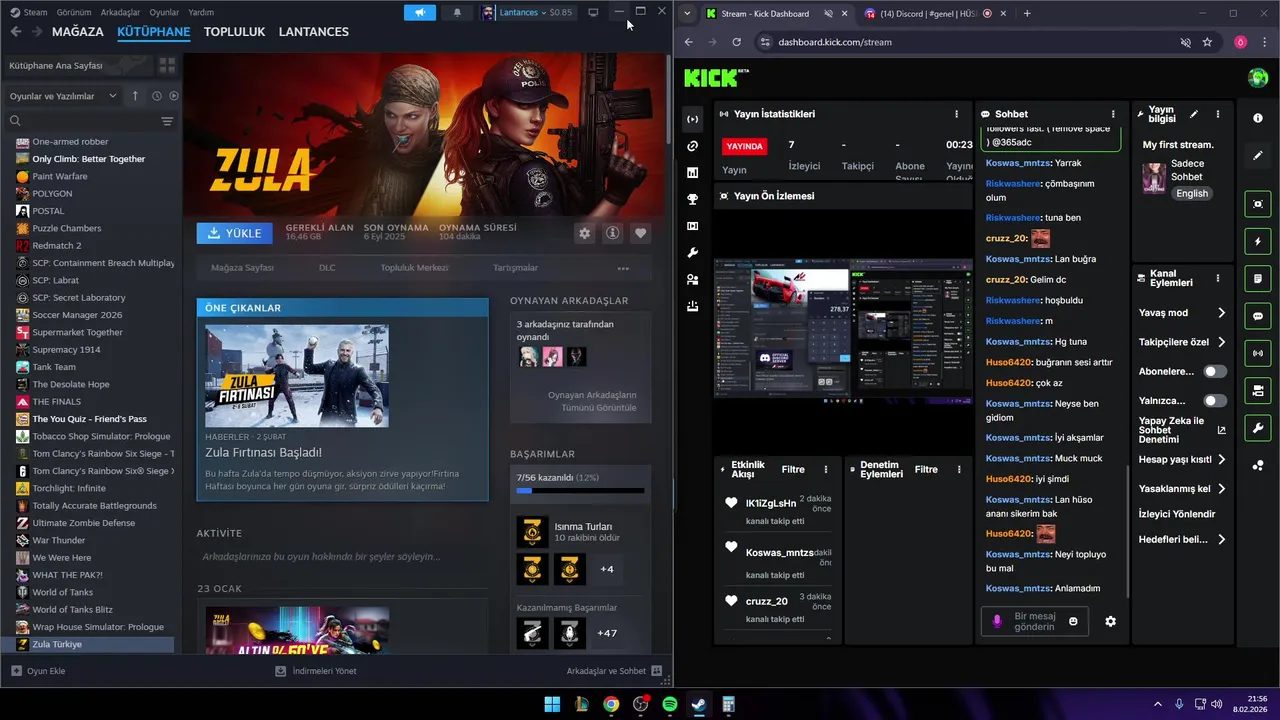Toggle the Yalnızca chat switch
The width and height of the screenshot is (1280, 720).
1214,401
